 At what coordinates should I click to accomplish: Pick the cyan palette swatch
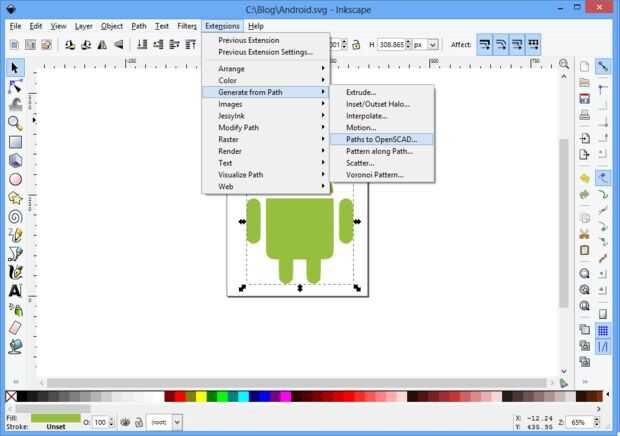point(243,396)
